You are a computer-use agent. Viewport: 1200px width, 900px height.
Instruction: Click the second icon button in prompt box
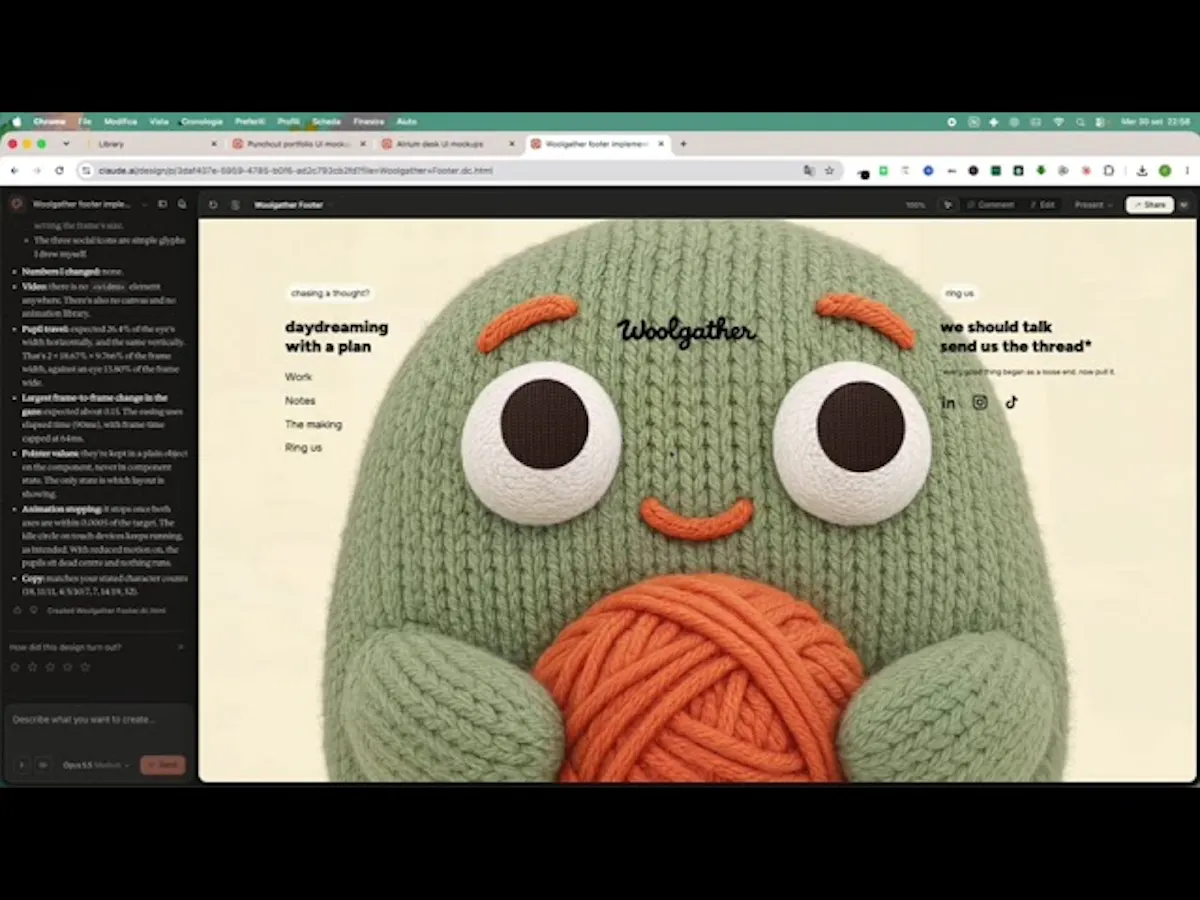point(43,765)
